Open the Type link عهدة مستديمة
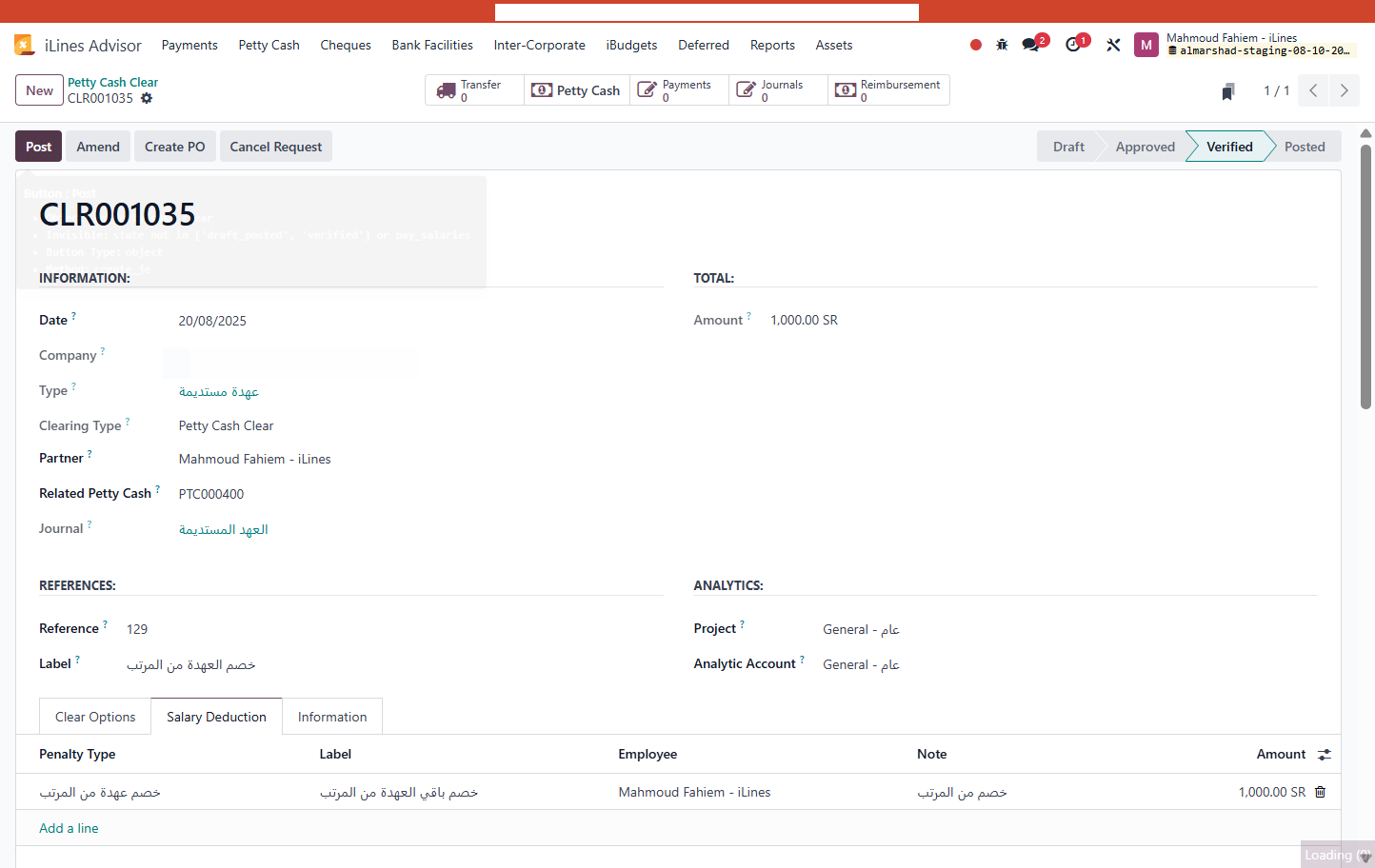Screen dimensions: 1375x868 click(x=219, y=391)
